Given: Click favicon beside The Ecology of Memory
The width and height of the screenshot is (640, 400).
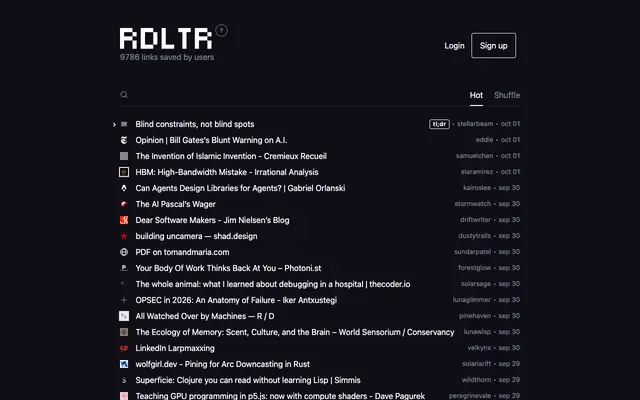Looking at the screenshot, I should [124, 332].
